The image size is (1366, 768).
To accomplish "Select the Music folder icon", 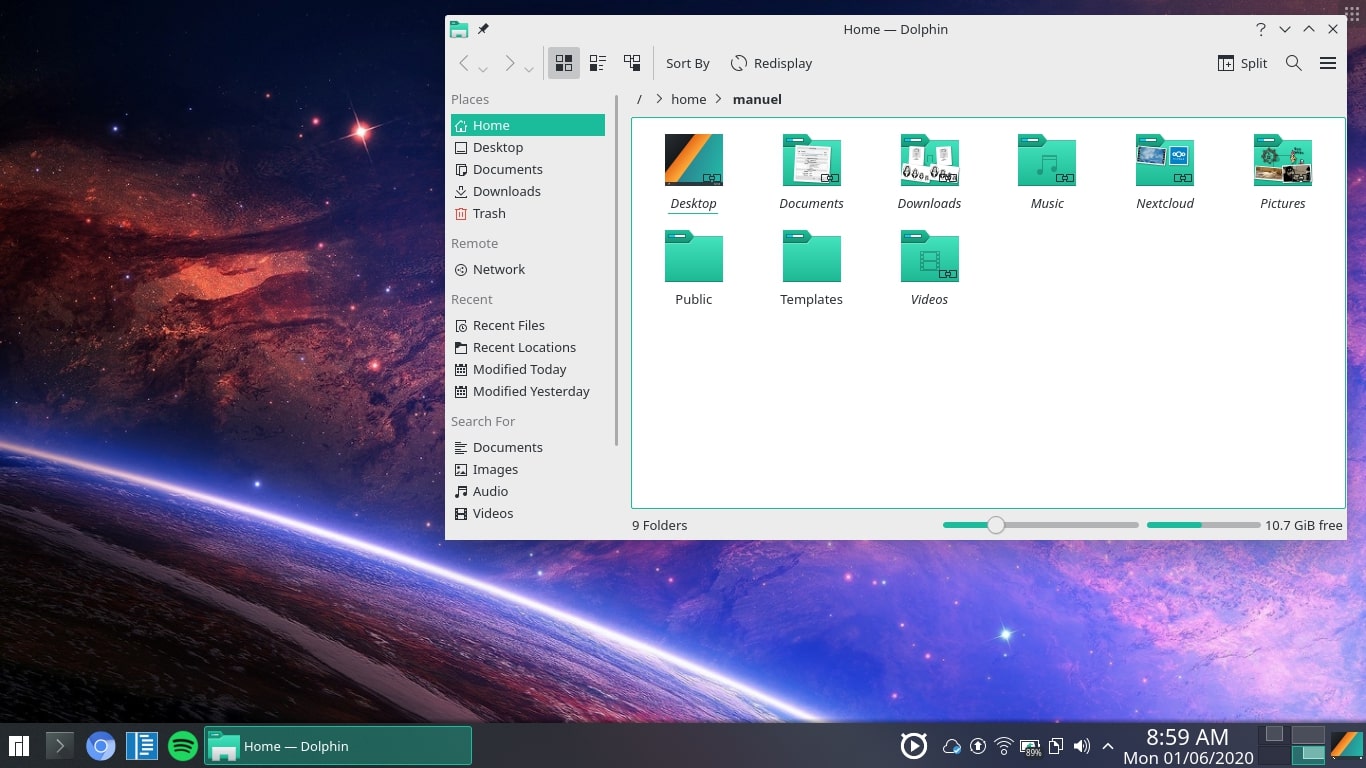I will coord(1047,160).
